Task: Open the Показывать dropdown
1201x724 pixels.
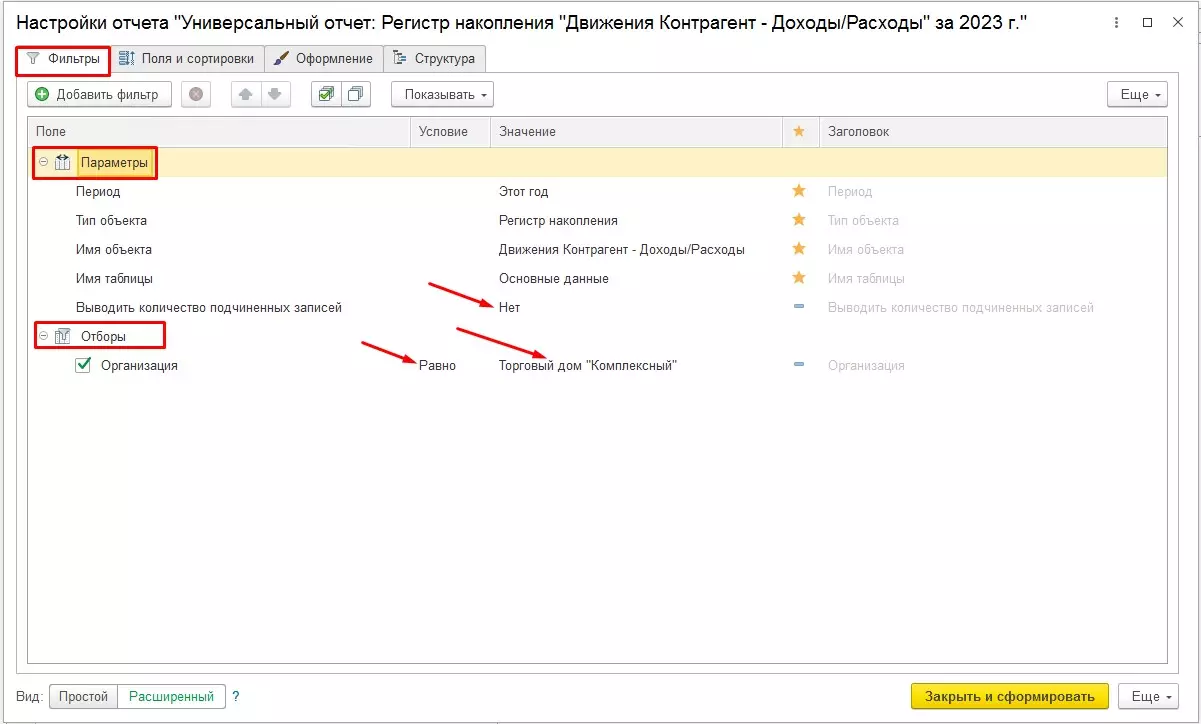Action: coord(442,94)
